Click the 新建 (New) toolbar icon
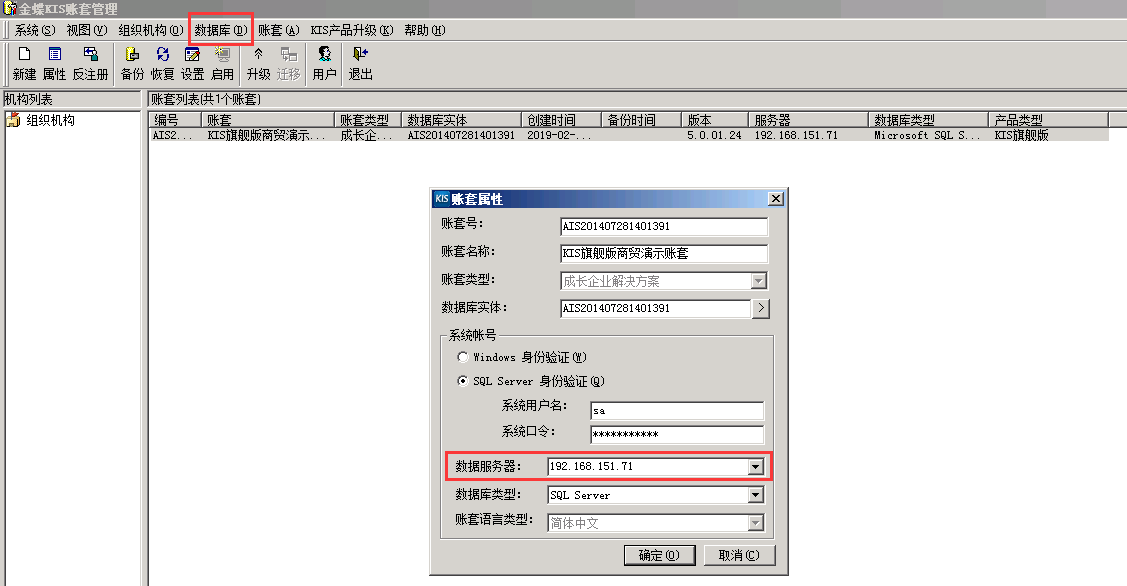 (24, 63)
